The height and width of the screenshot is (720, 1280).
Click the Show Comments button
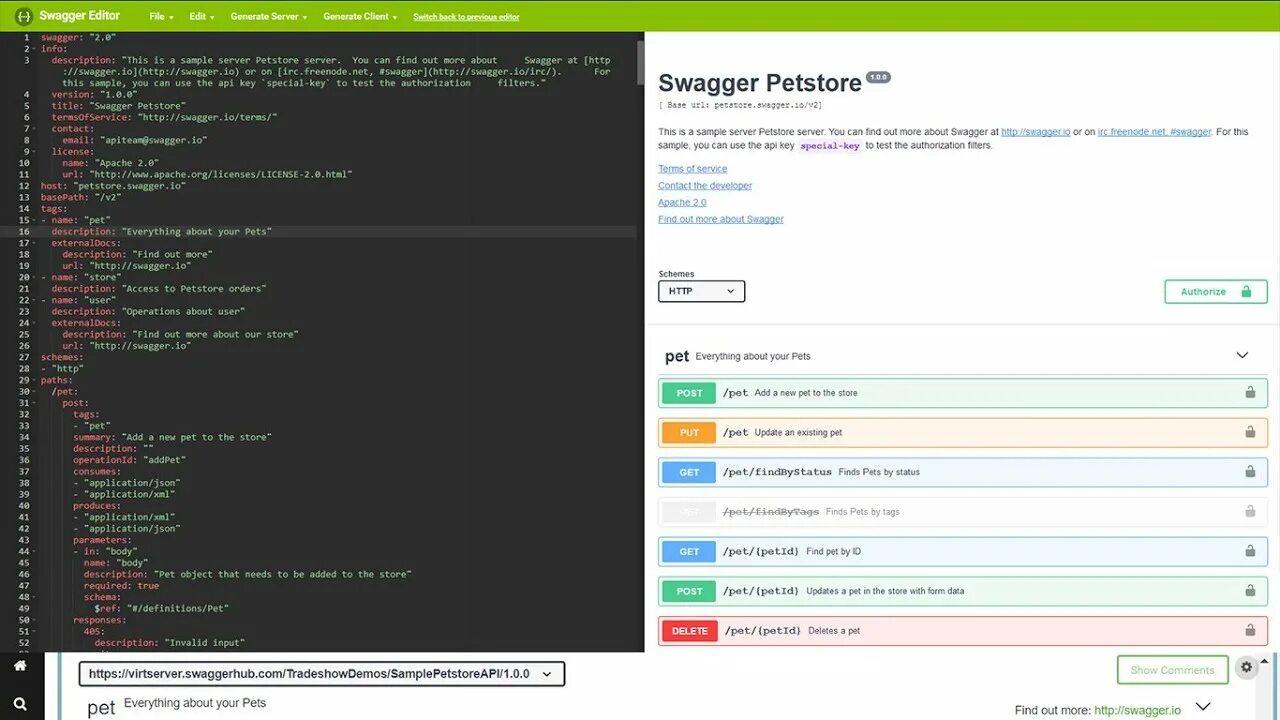point(1172,670)
